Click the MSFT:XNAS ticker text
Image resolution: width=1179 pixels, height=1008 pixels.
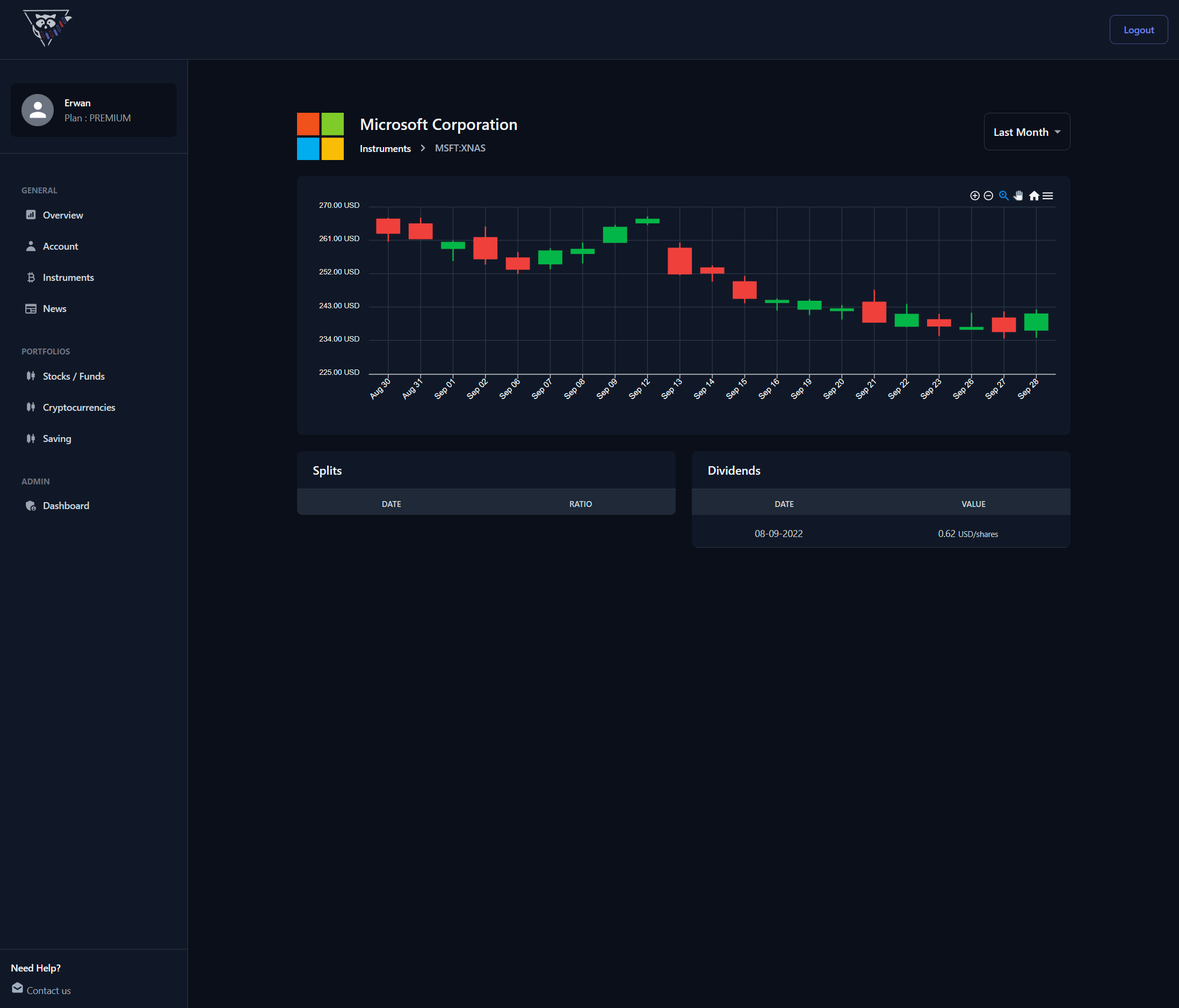pyautogui.click(x=460, y=148)
